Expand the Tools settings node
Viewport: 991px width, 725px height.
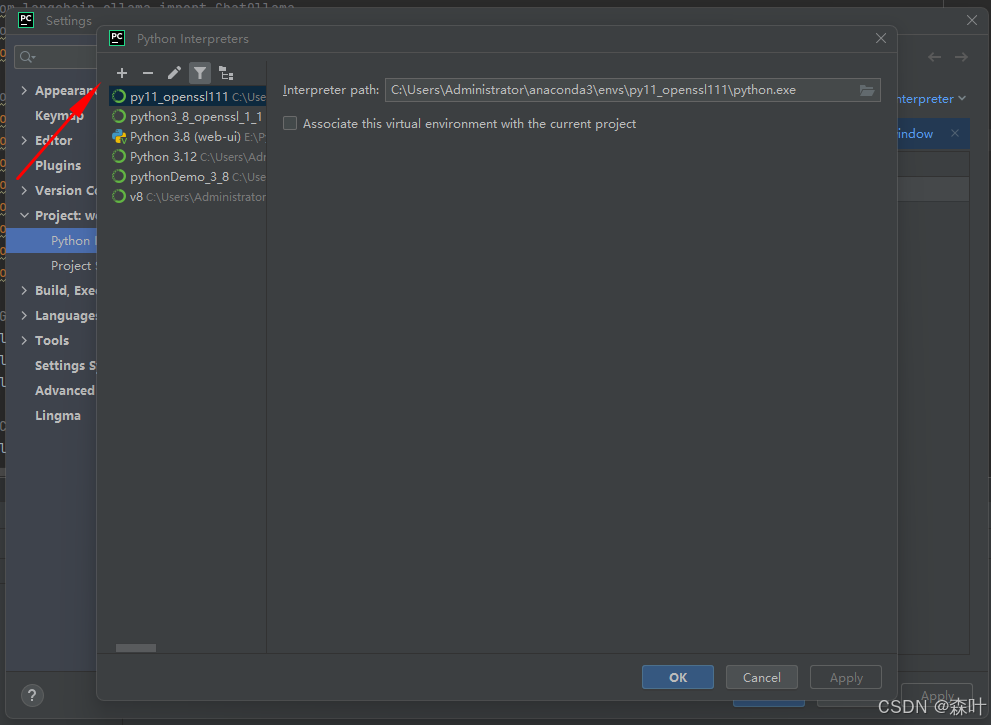click(24, 340)
